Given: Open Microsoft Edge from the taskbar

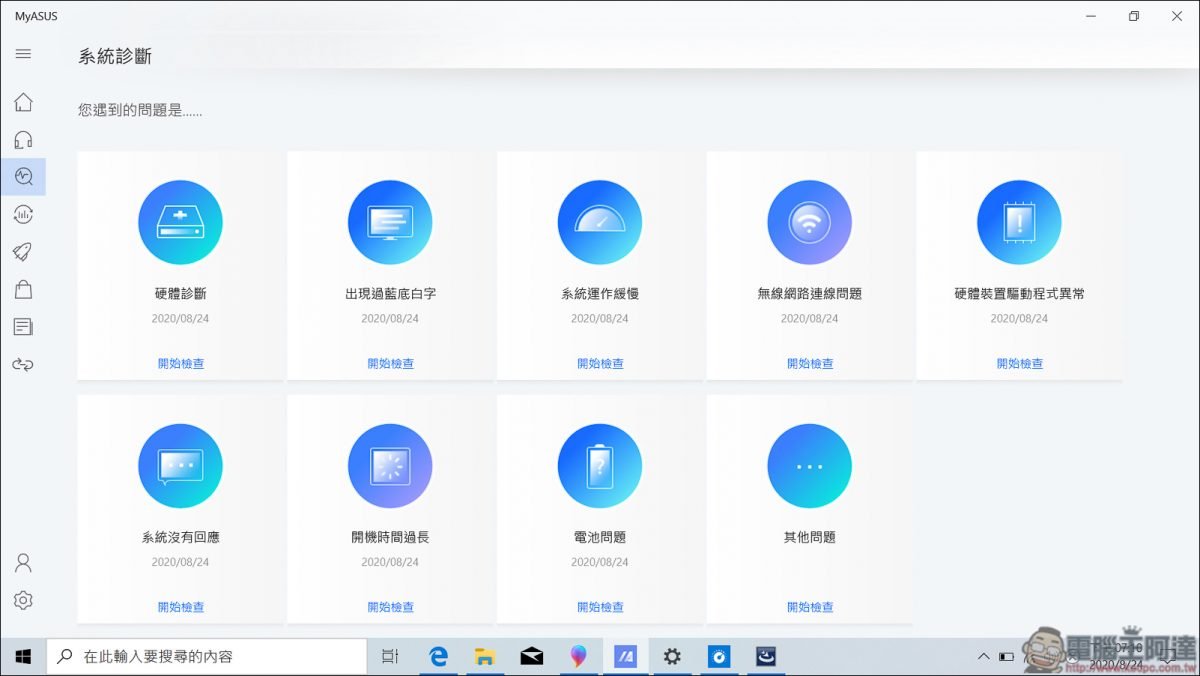Looking at the screenshot, I should pos(438,657).
